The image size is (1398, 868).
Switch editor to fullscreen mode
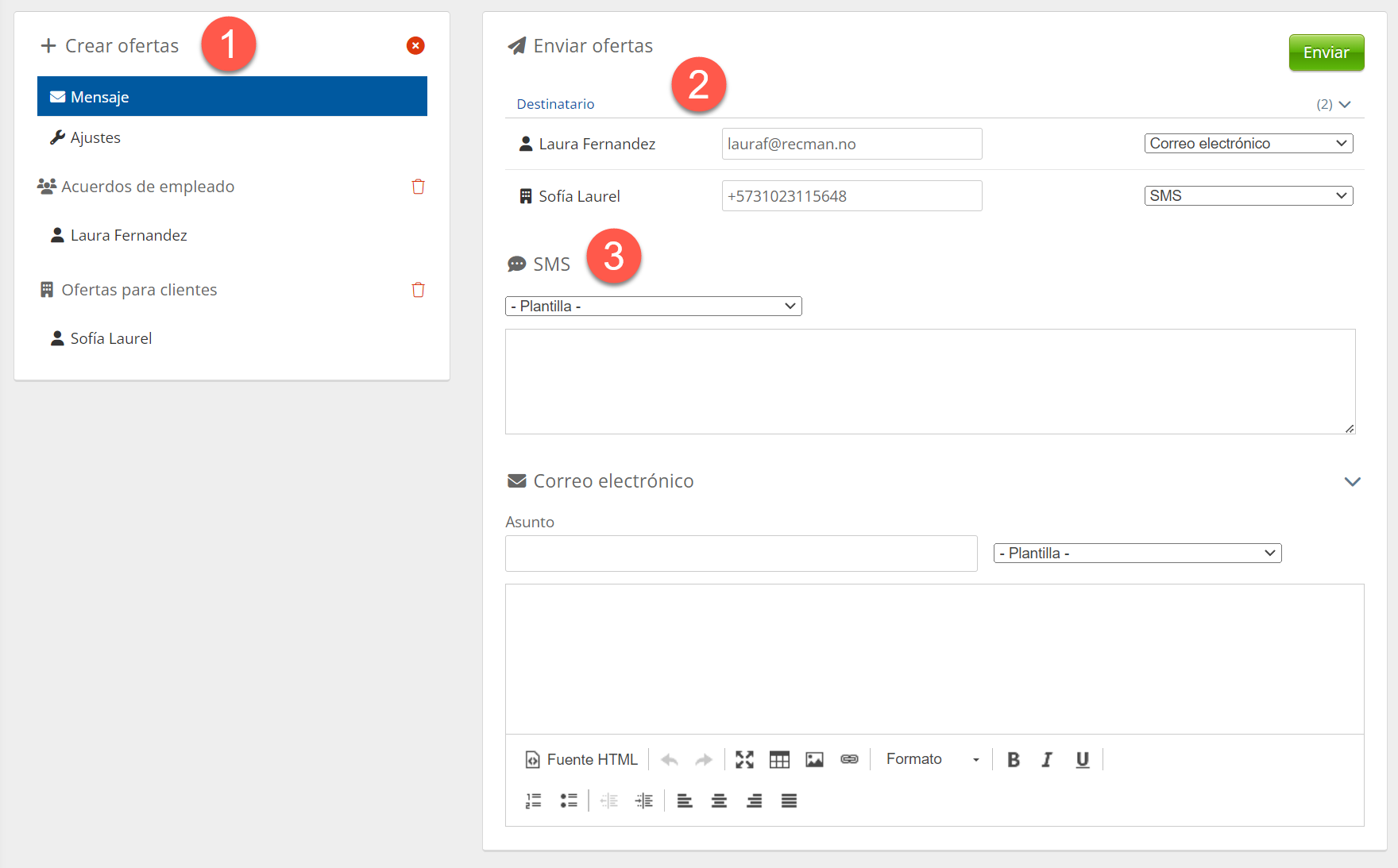(744, 760)
